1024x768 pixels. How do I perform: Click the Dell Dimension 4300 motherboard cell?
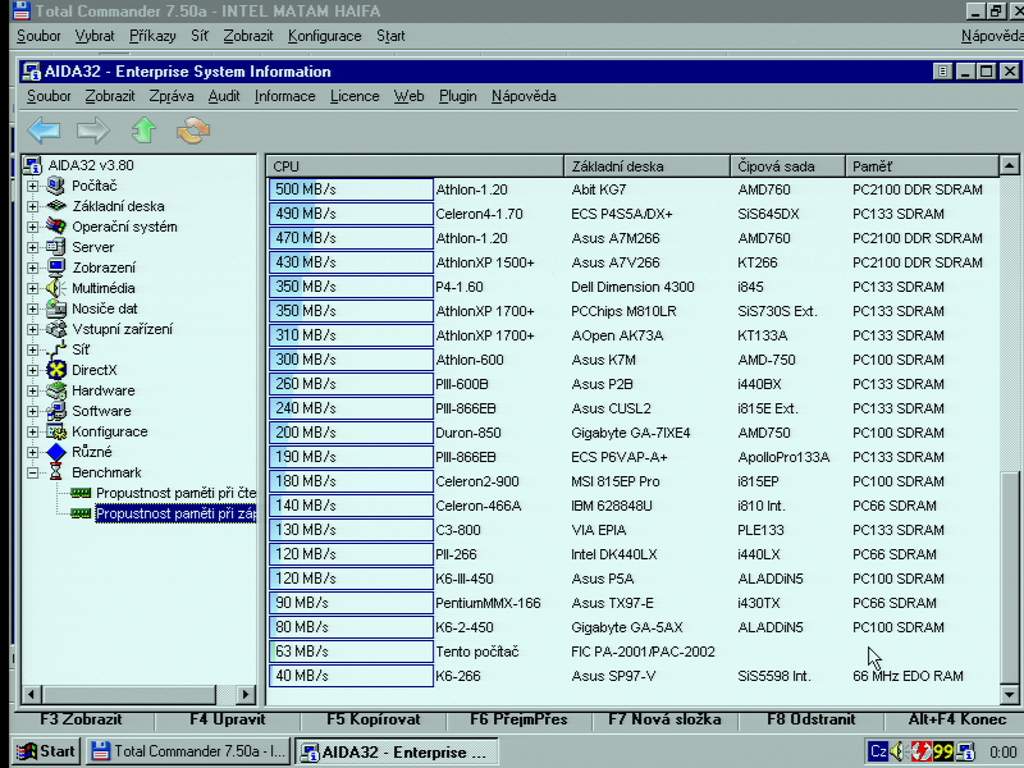point(633,287)
